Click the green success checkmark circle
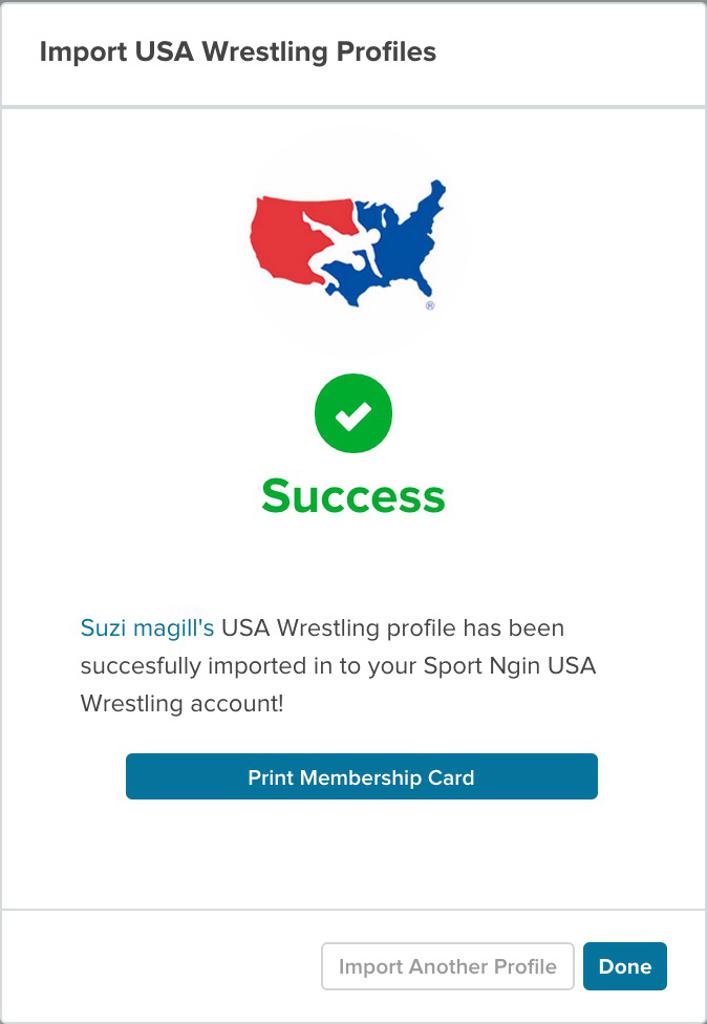Image resolution: width=707 pixels, height=1024 pixels. pos(353,414)
